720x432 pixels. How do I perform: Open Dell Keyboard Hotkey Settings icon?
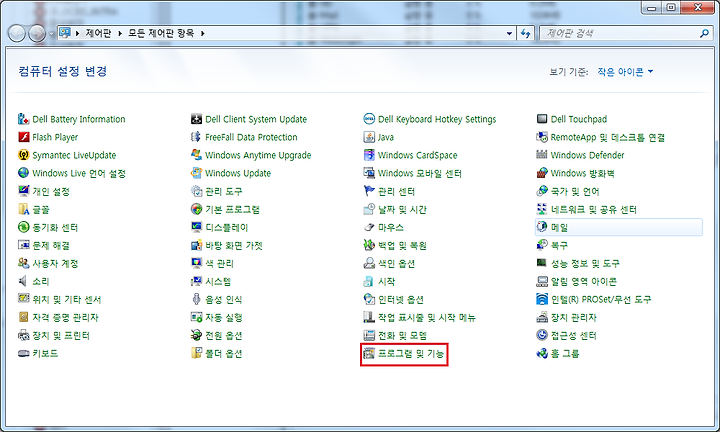369,119
